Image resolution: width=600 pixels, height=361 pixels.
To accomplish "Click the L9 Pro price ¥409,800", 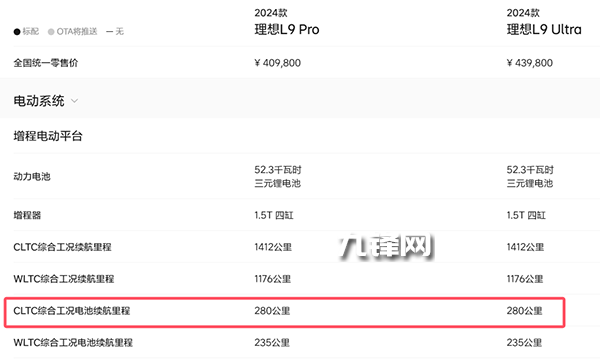I will tap(278, 63).
